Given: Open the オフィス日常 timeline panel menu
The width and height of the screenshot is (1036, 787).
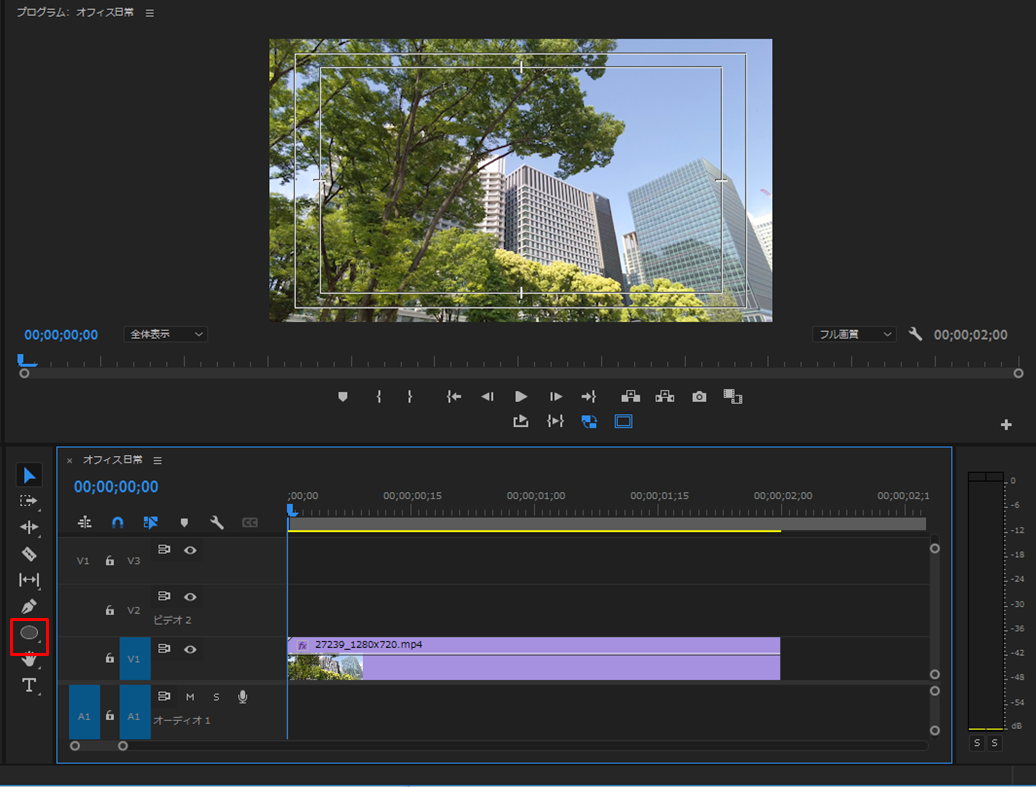Looking at the screenshot, I should 157,461.
